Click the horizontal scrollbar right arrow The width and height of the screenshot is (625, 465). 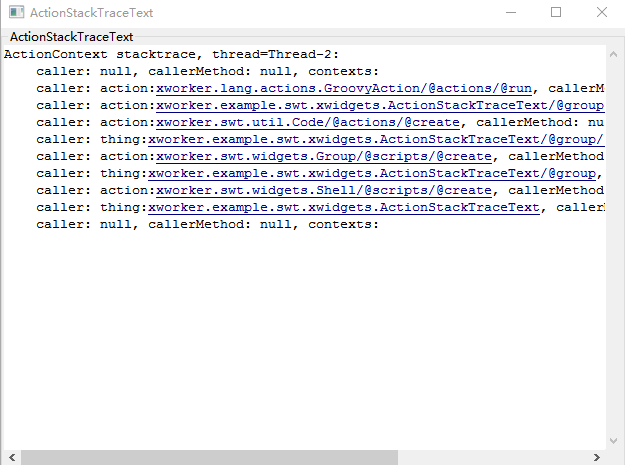[x=597, y=457]
